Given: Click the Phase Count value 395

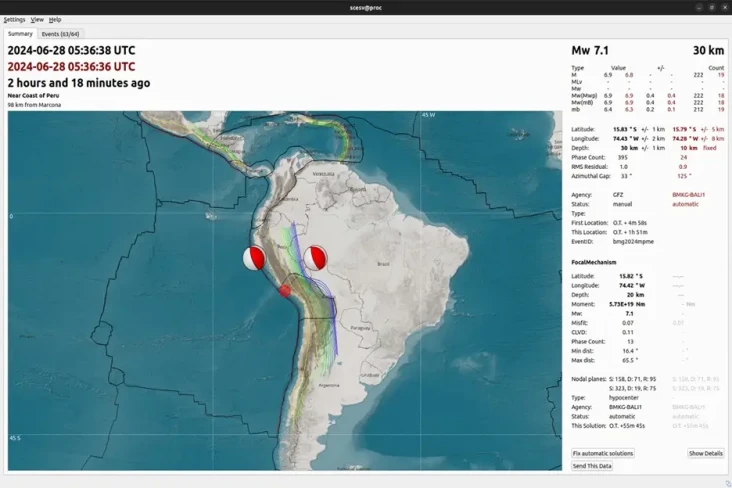Looking at the screenshot, I should (x=623, y=157).
